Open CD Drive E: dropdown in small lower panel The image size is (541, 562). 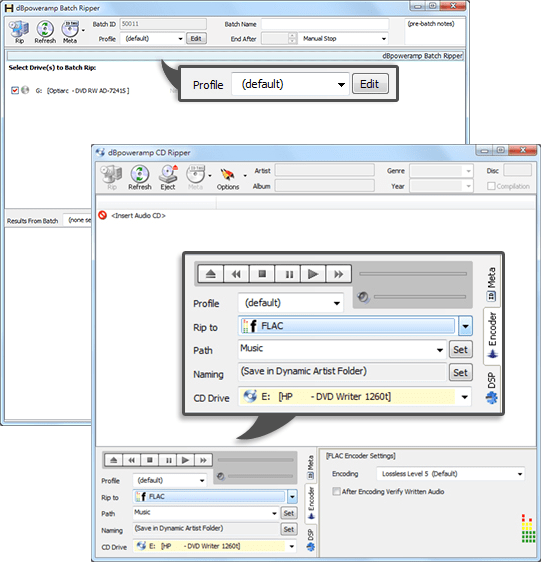(292, 546)
